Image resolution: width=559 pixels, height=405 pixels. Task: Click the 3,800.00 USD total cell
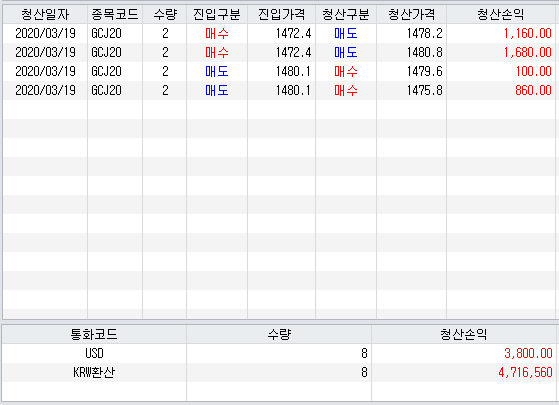click(x=464, y=353)
